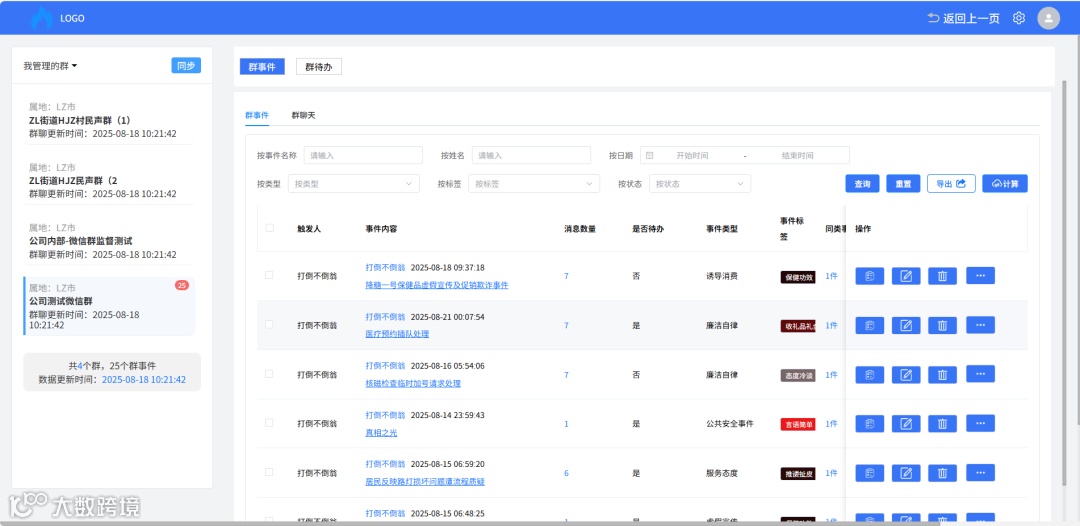
Task: Click the 开始时间 date field
Action: (x=692, y=156)
